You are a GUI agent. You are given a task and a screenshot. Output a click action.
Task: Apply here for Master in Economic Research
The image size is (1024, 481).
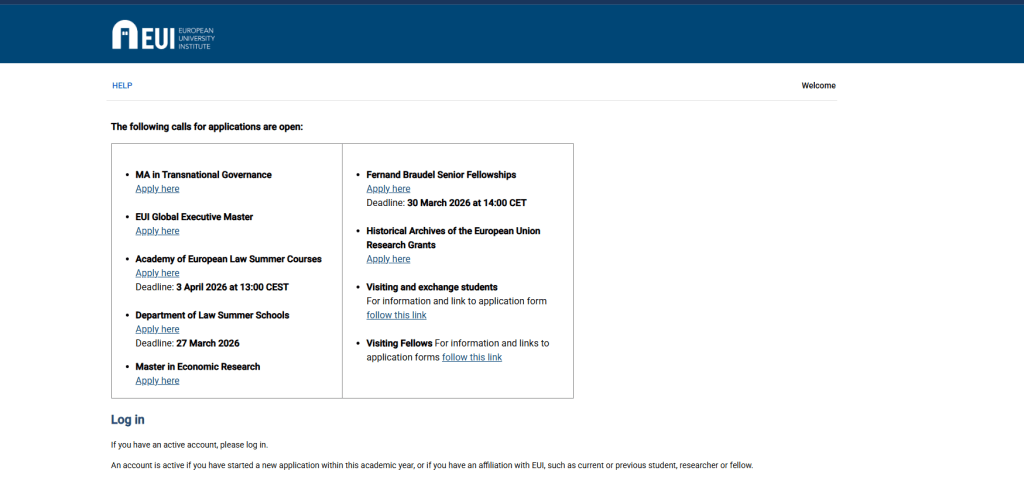click(x=157, y=381)
